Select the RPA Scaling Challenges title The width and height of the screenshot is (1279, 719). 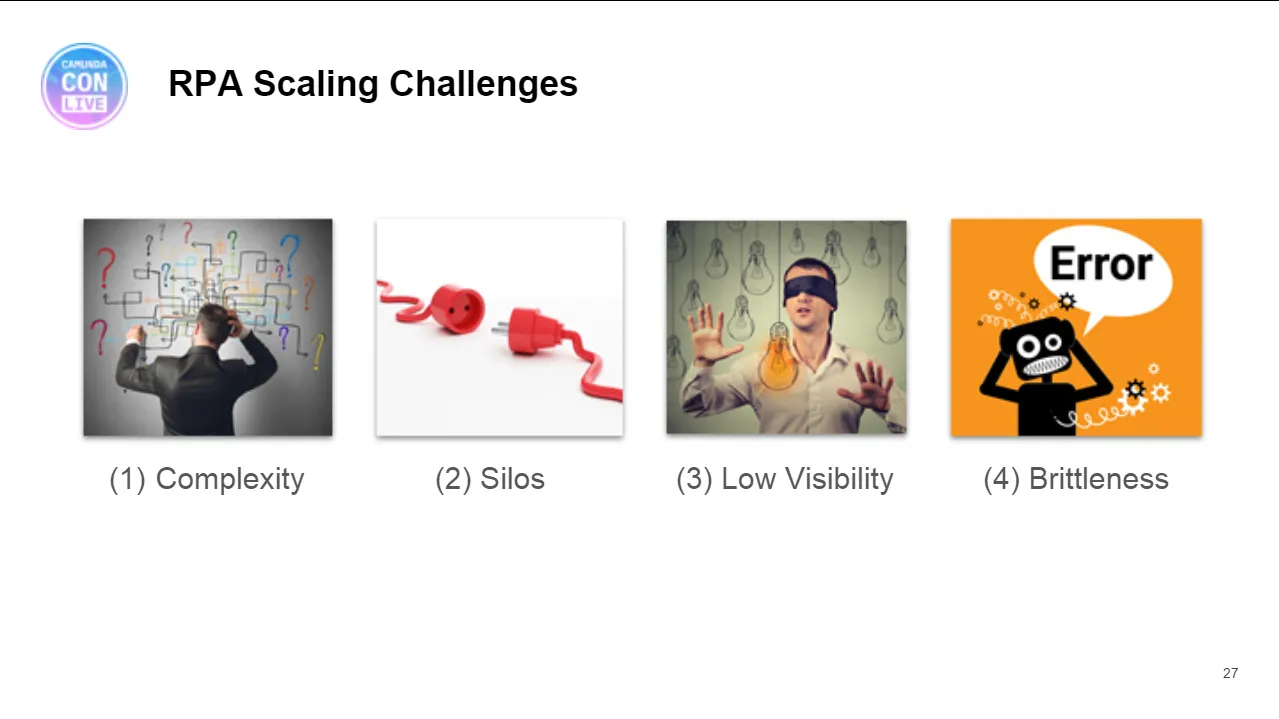pyautogui.click(x=373, y=83)
